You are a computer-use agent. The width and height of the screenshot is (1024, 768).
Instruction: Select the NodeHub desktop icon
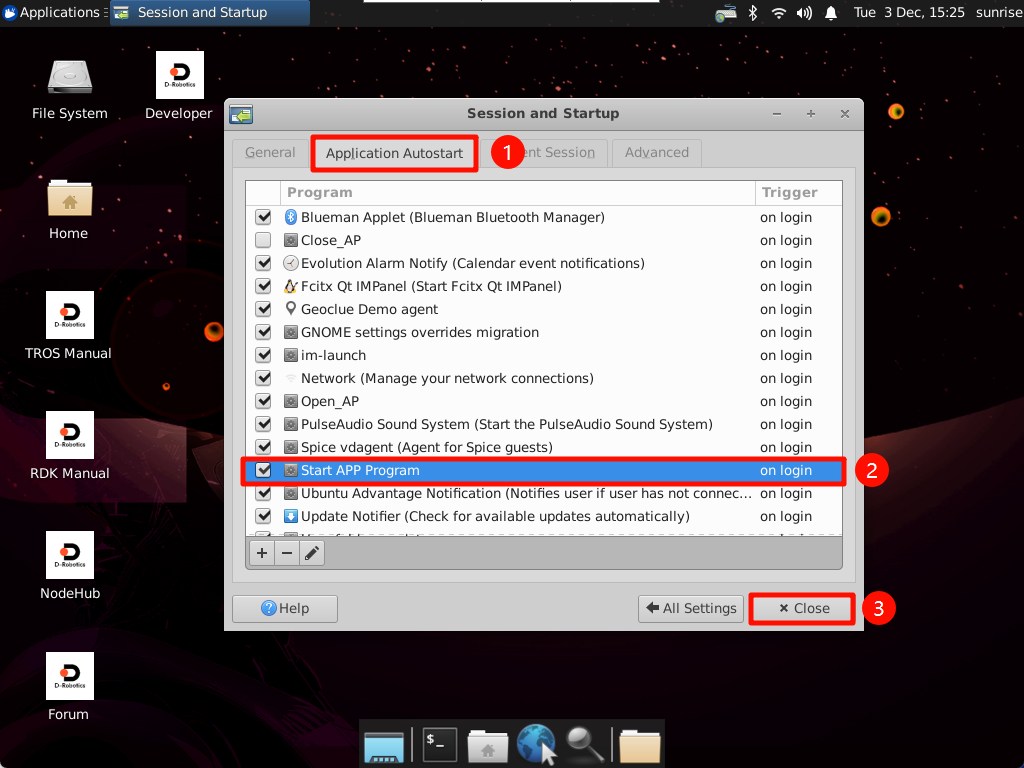coord(70,566)
